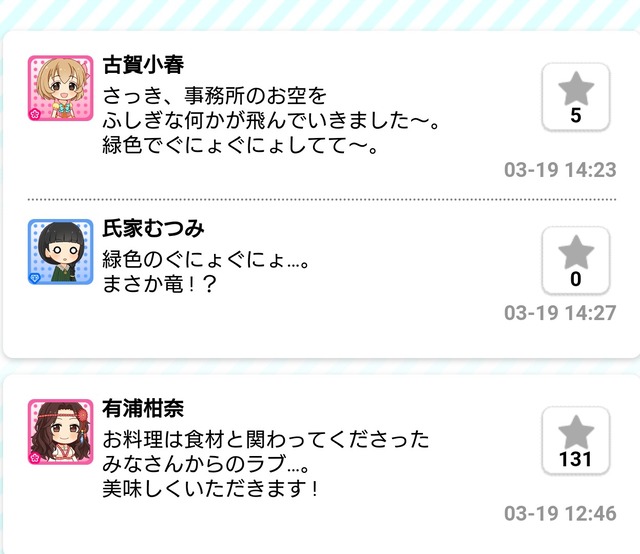
Task: Open the reply ending まさか竜!?
Action: click(x=206, y=271)
